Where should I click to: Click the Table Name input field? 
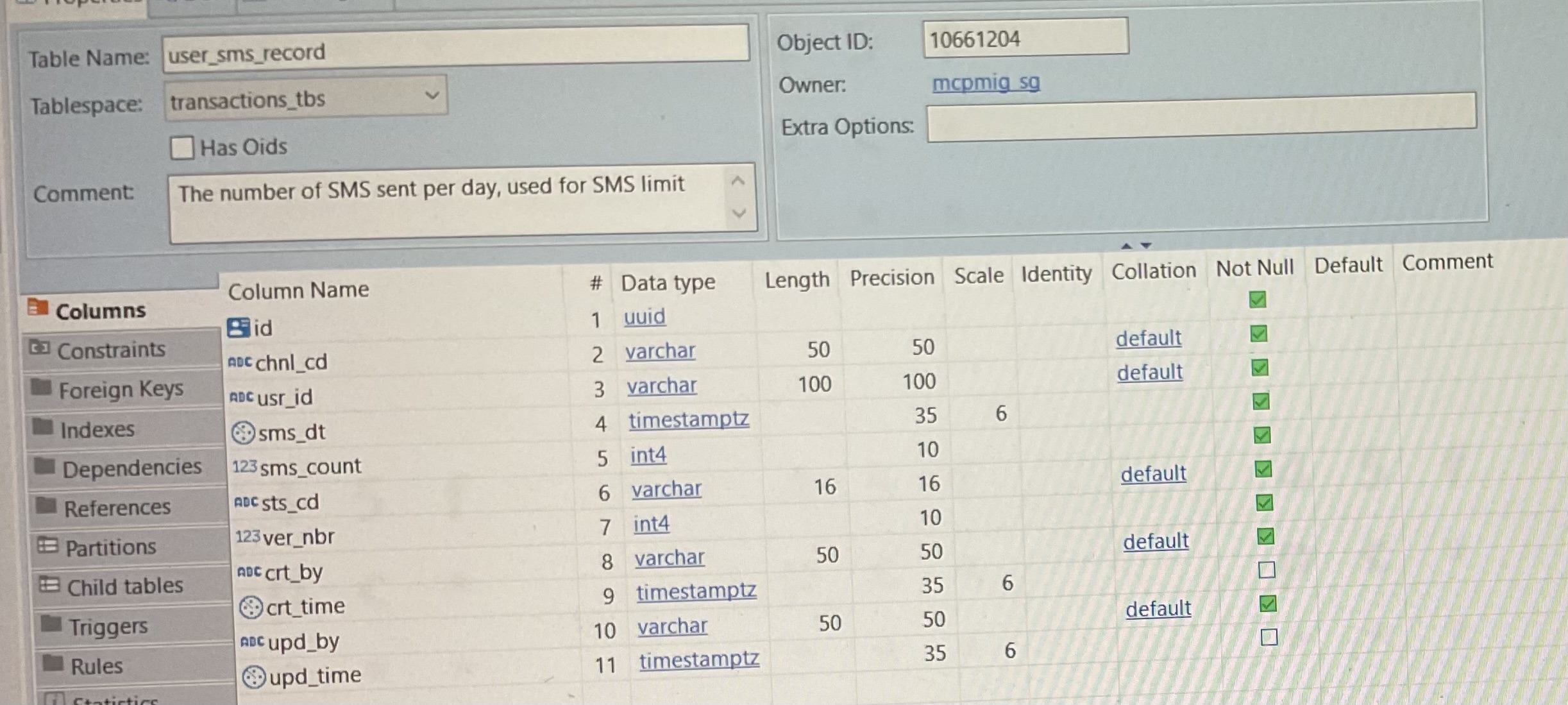[x=455, y=48]
